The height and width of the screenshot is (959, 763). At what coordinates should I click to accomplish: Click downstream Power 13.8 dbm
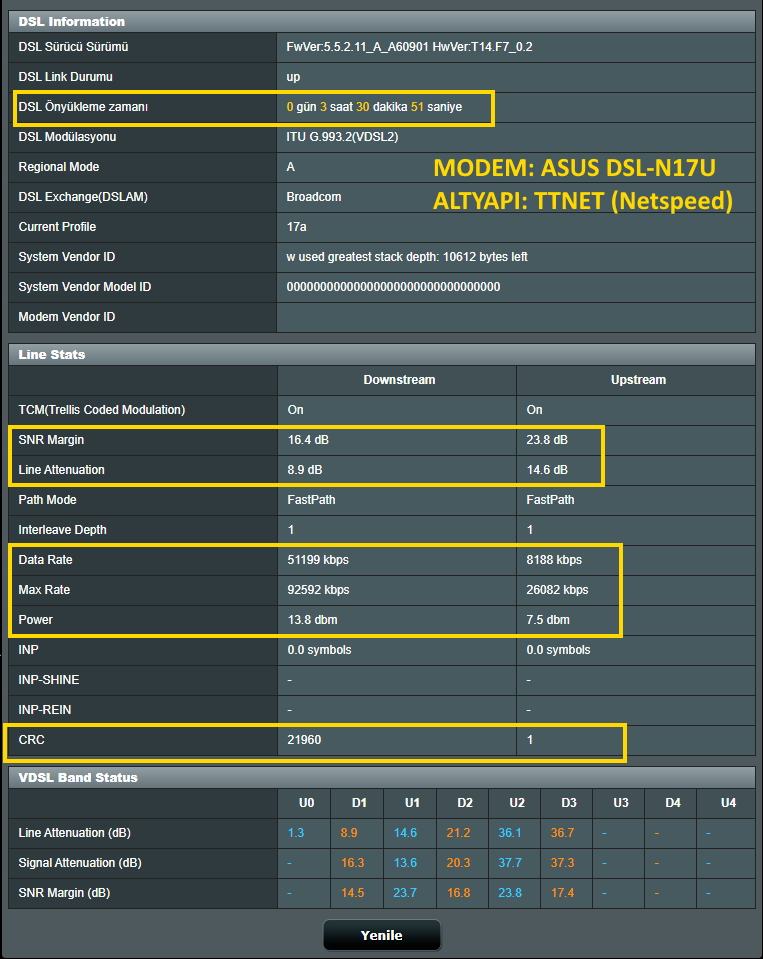click(x=312, y=620)
